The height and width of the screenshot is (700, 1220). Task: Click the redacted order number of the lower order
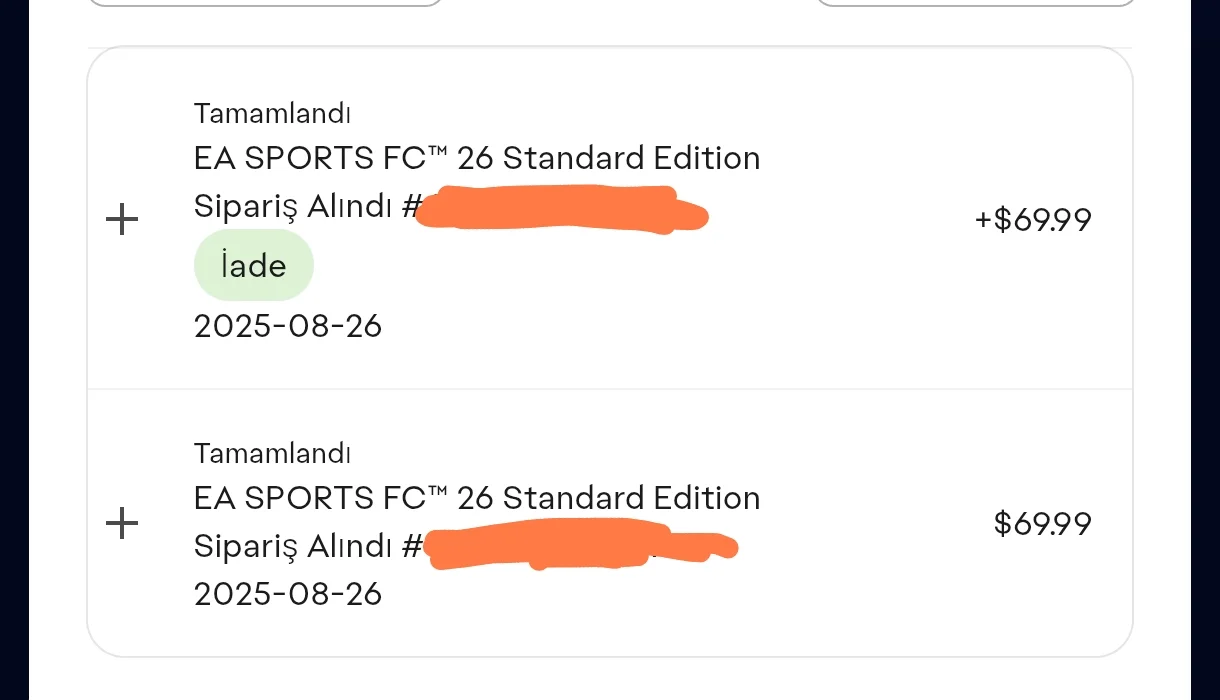coord(578,549)
